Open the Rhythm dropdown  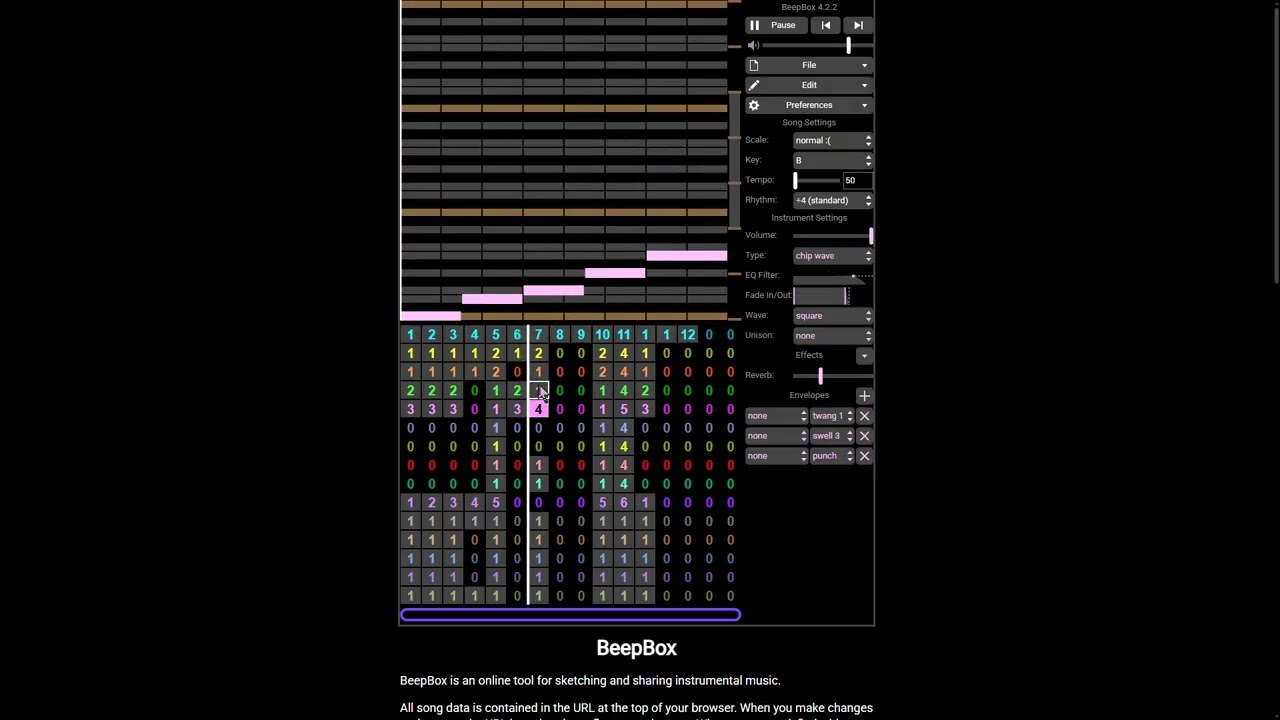pyautogui.click(x=833, y=200)
